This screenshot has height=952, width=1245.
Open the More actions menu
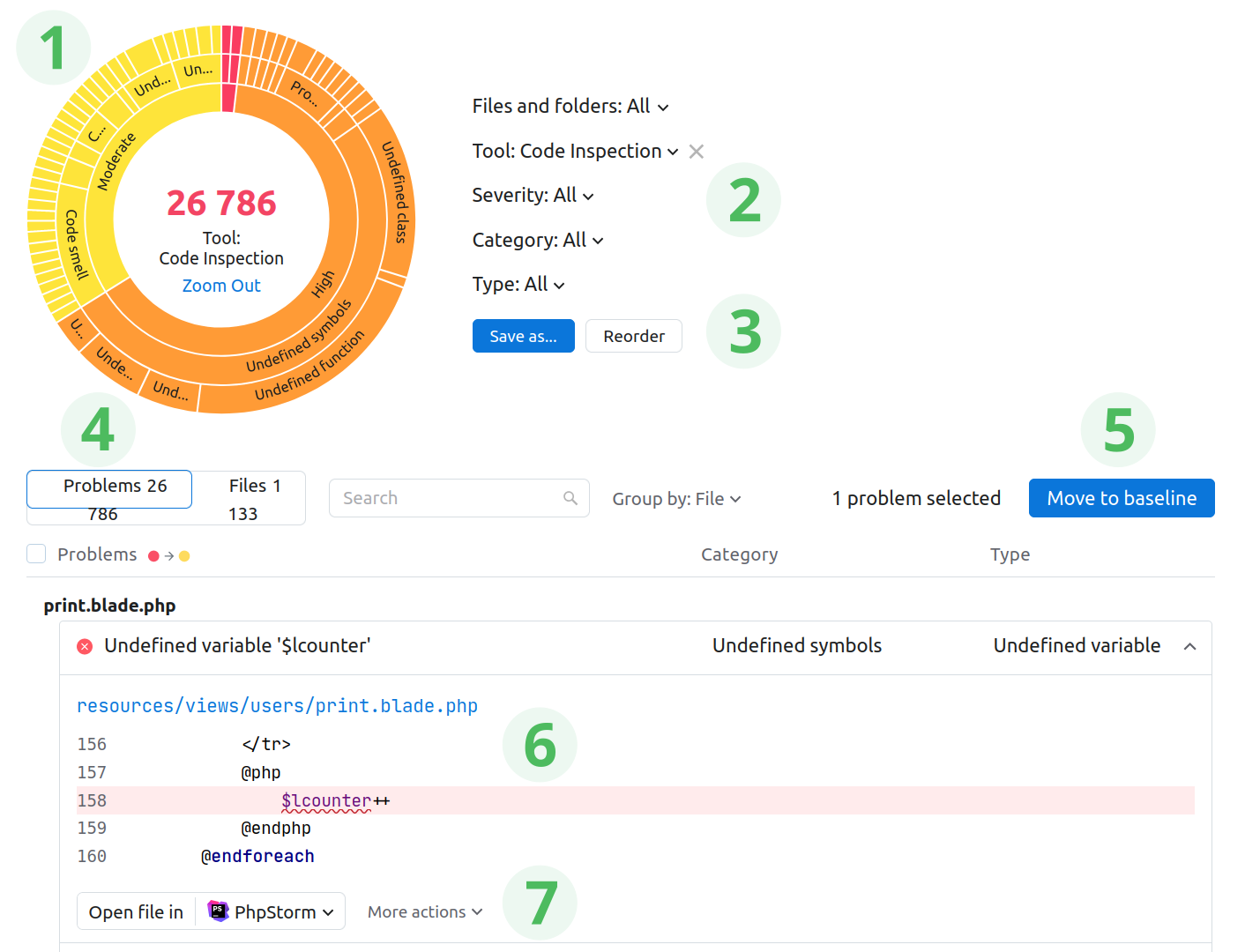point(424,911)
